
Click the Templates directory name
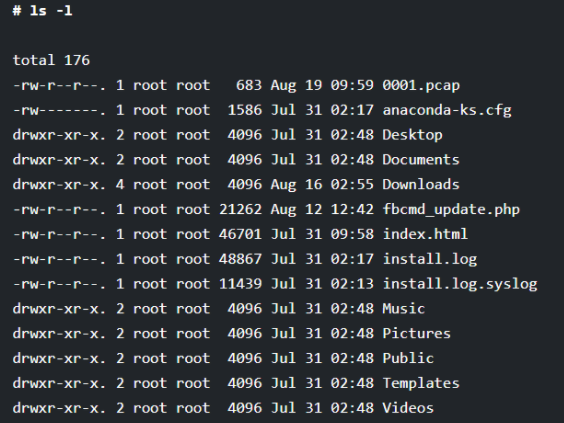(421, 383)
